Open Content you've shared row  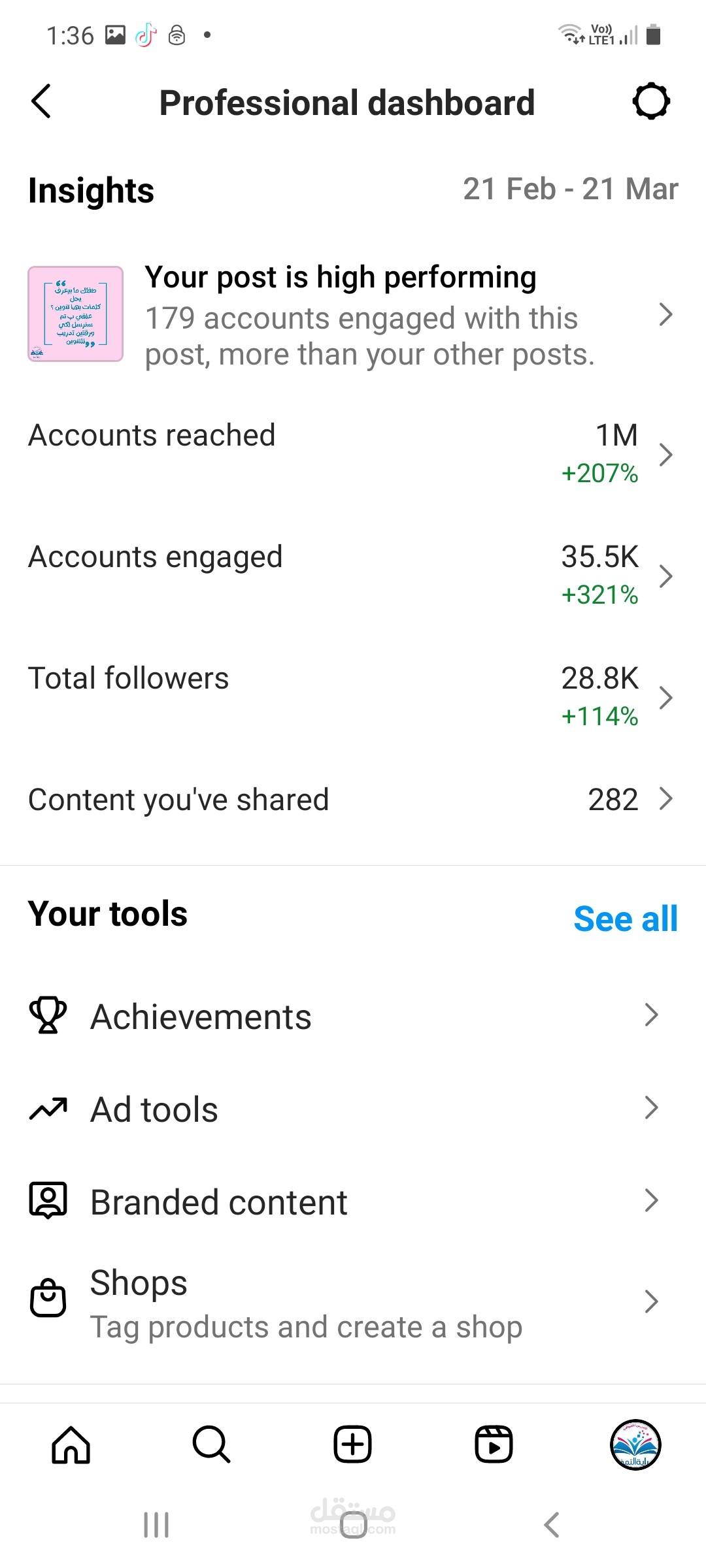click(353, 800)
